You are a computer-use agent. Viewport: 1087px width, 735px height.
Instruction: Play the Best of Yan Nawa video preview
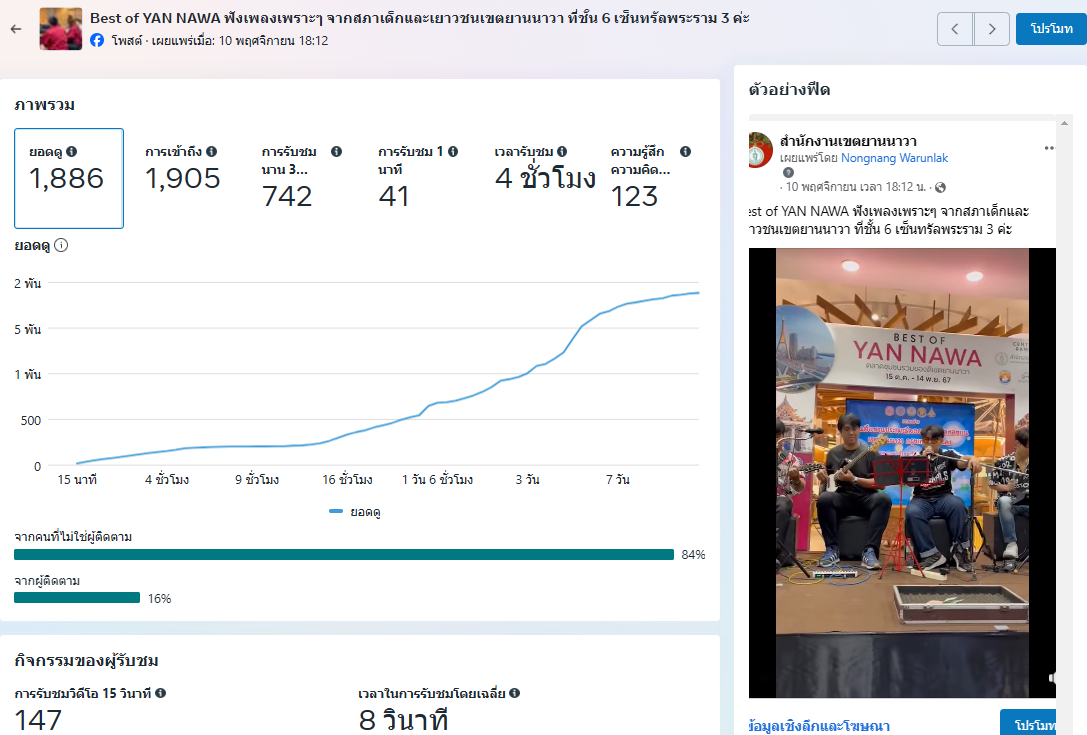(x=902, y=473)
